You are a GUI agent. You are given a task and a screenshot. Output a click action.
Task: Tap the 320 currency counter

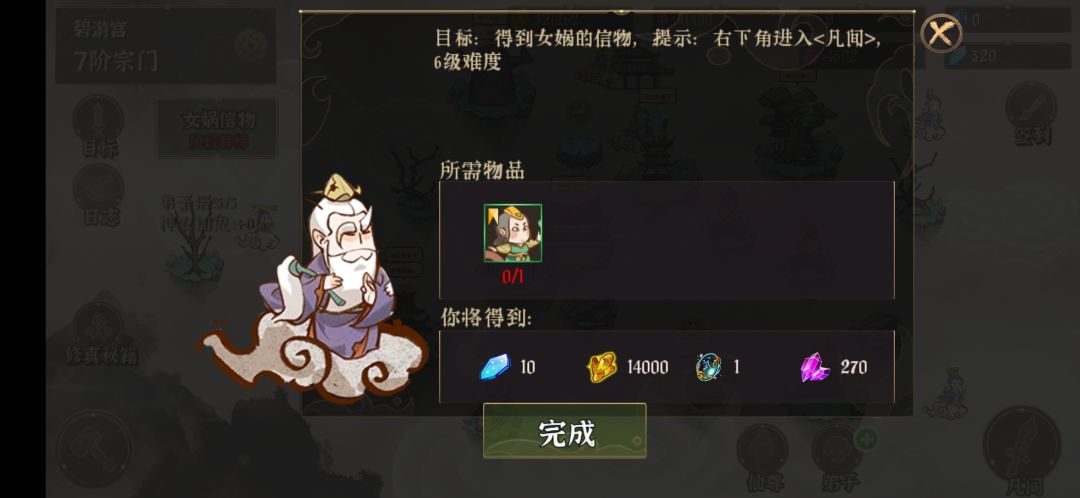point(1011,56)
